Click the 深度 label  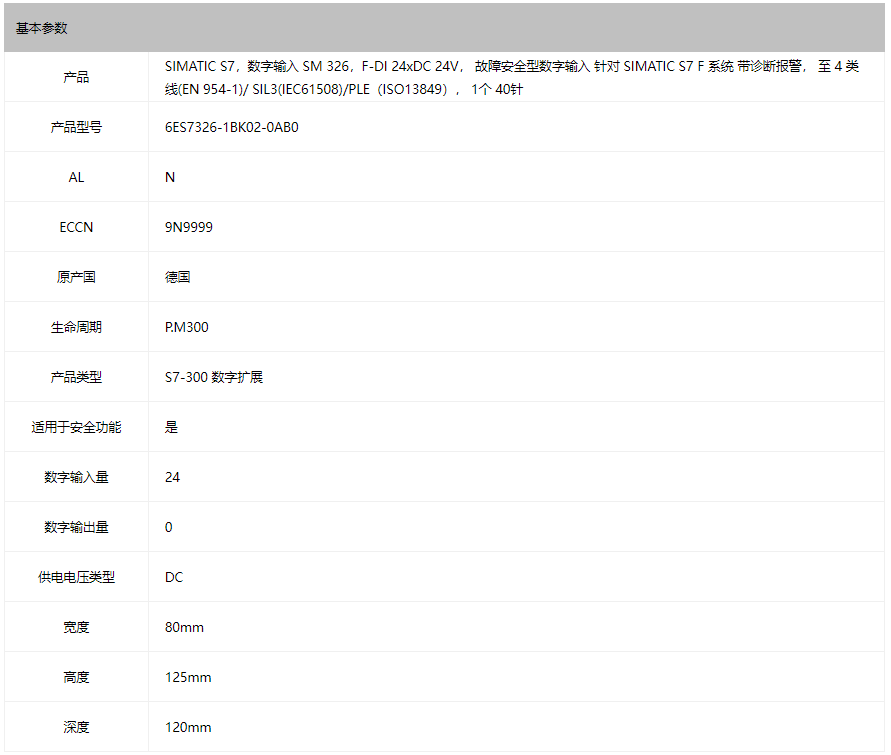tap(76, 727)
